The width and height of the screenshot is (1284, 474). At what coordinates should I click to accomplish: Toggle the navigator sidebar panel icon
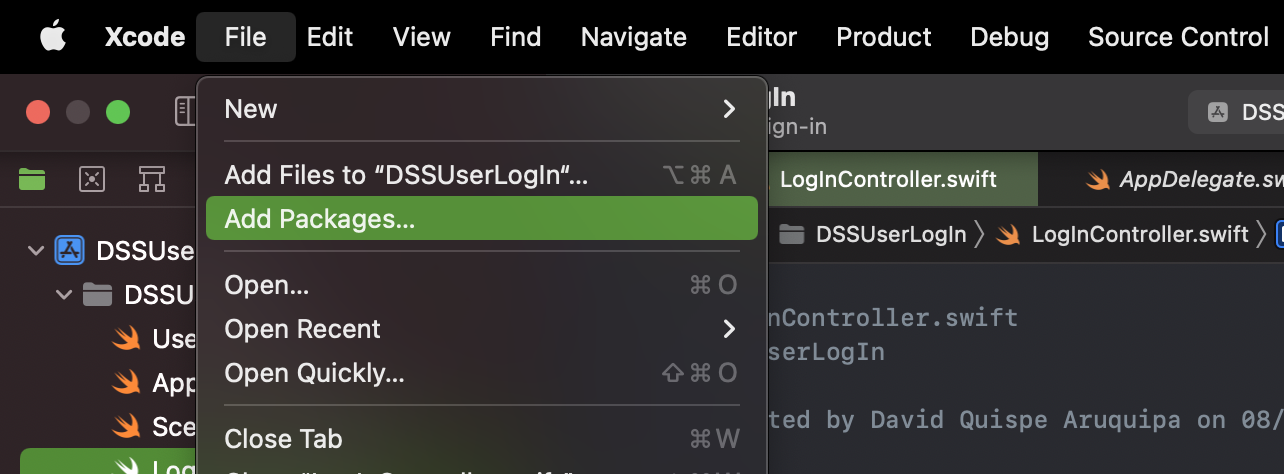click(x=185, y=111)
